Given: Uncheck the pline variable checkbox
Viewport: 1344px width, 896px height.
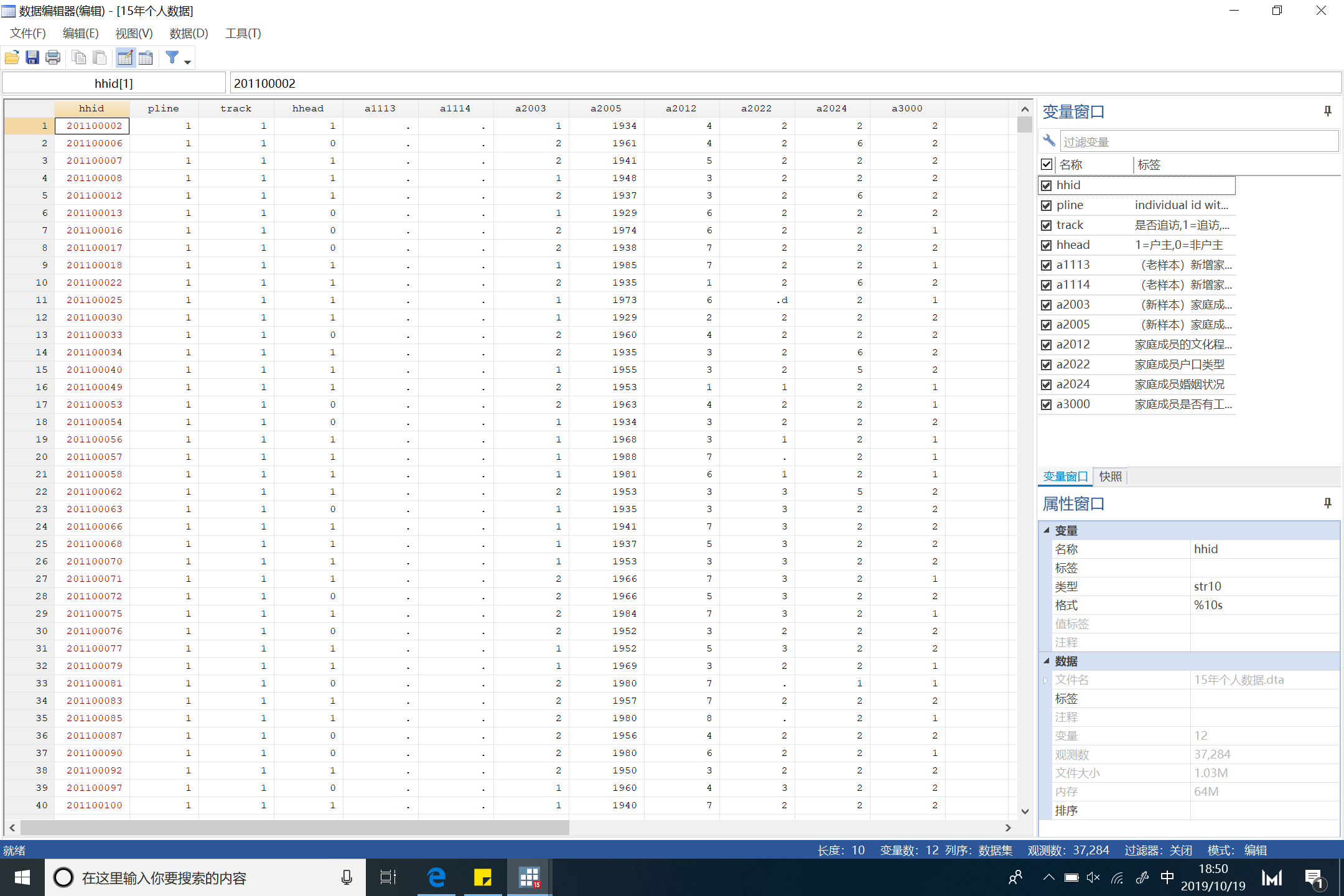Looking at the screenshot, I should tap(1047, 205).
